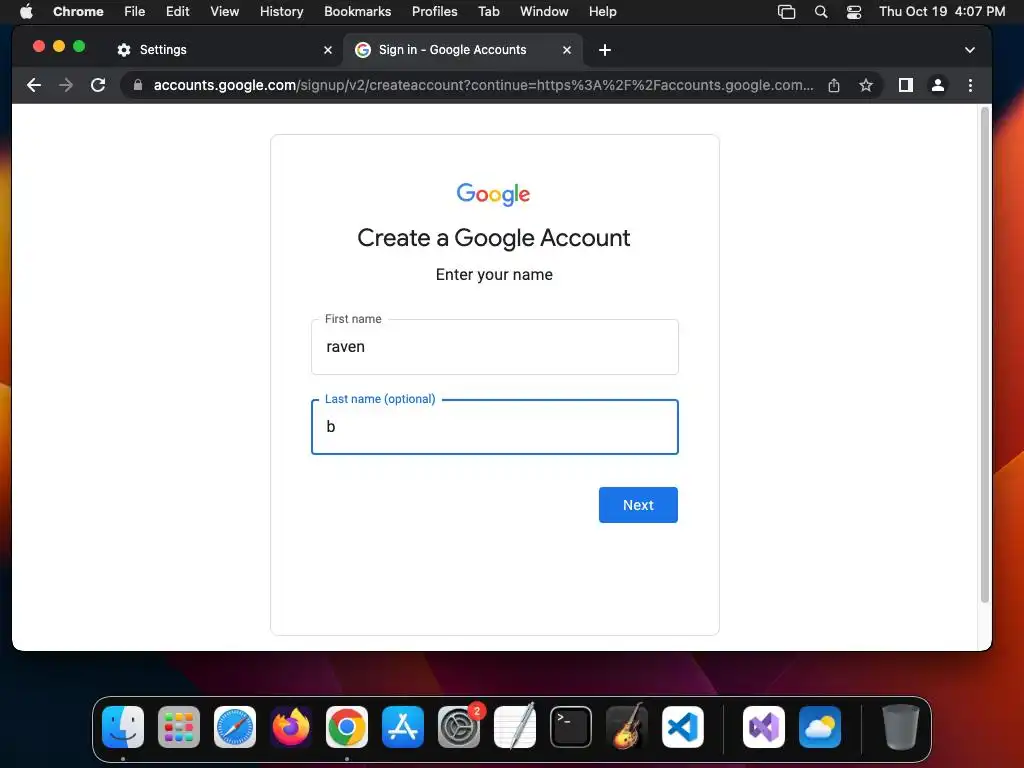Open Launchpad from the dock
The height and width of the screenshot is (768, 1024).
point(179,727)
